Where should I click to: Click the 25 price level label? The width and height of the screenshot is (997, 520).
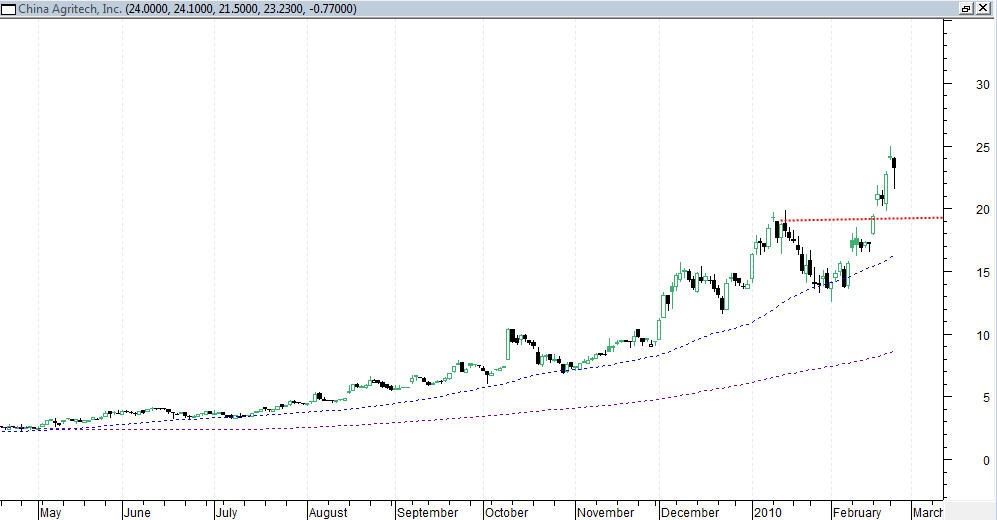pyautogui.click(x=983, y=147)
